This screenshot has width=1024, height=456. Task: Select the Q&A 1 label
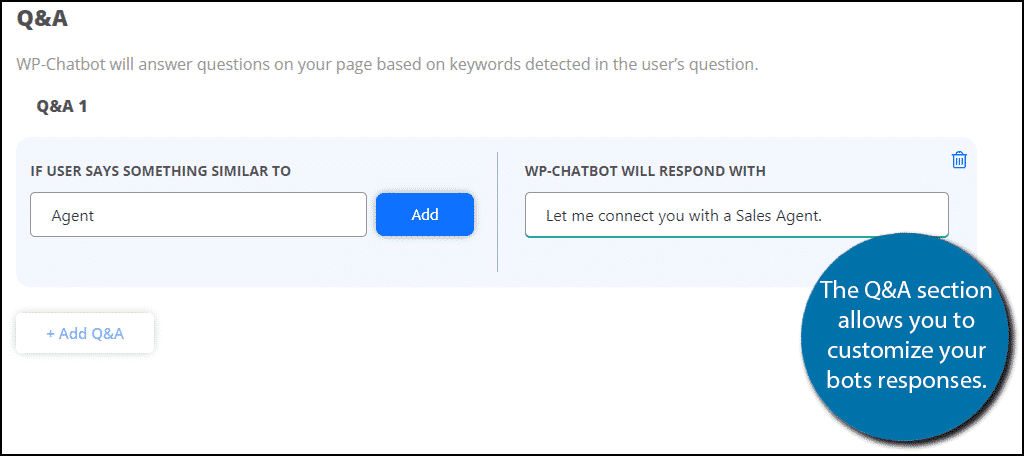coord(62,106)
